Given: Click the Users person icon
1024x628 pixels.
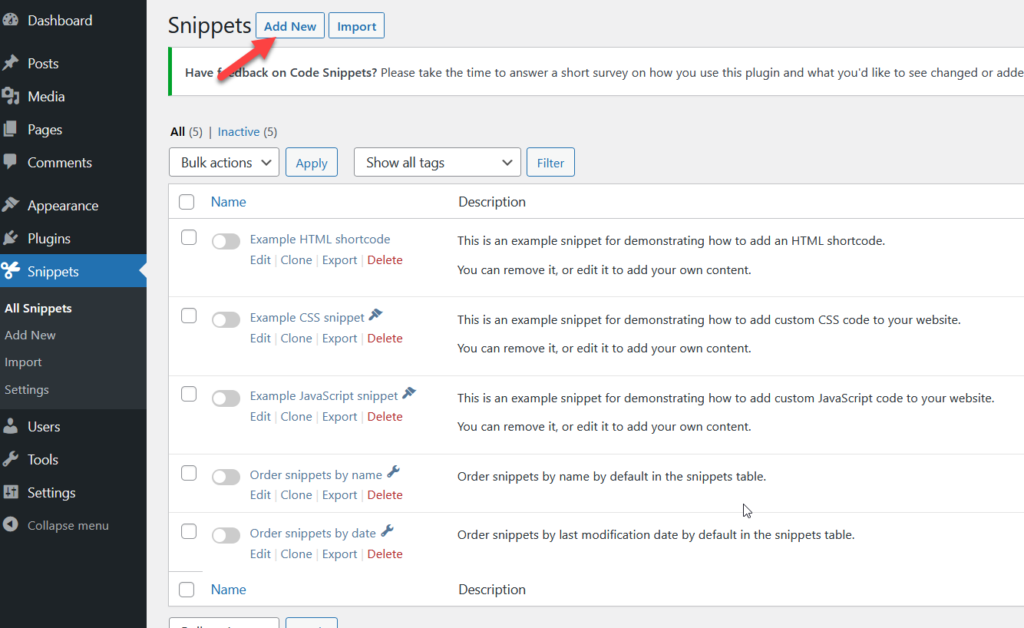Looking at the screenshot, I should [10, 426].
